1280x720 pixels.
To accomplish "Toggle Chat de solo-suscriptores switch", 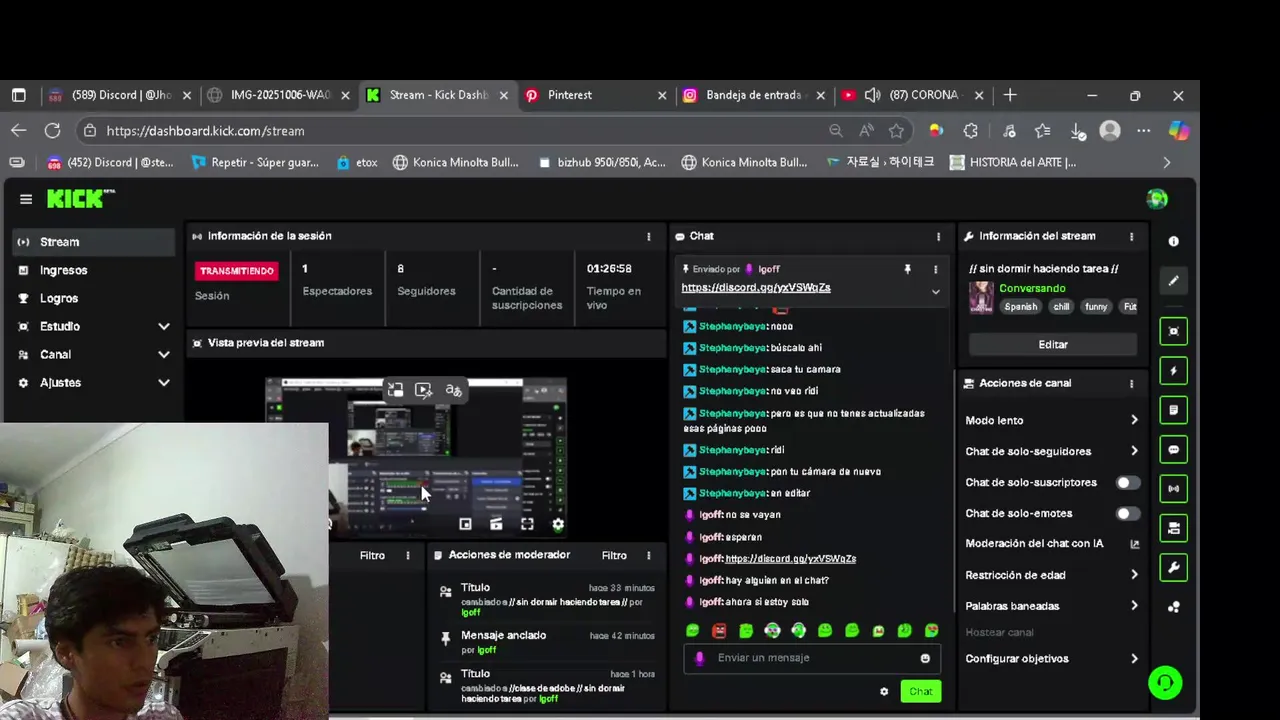I will pos(1128,483).
